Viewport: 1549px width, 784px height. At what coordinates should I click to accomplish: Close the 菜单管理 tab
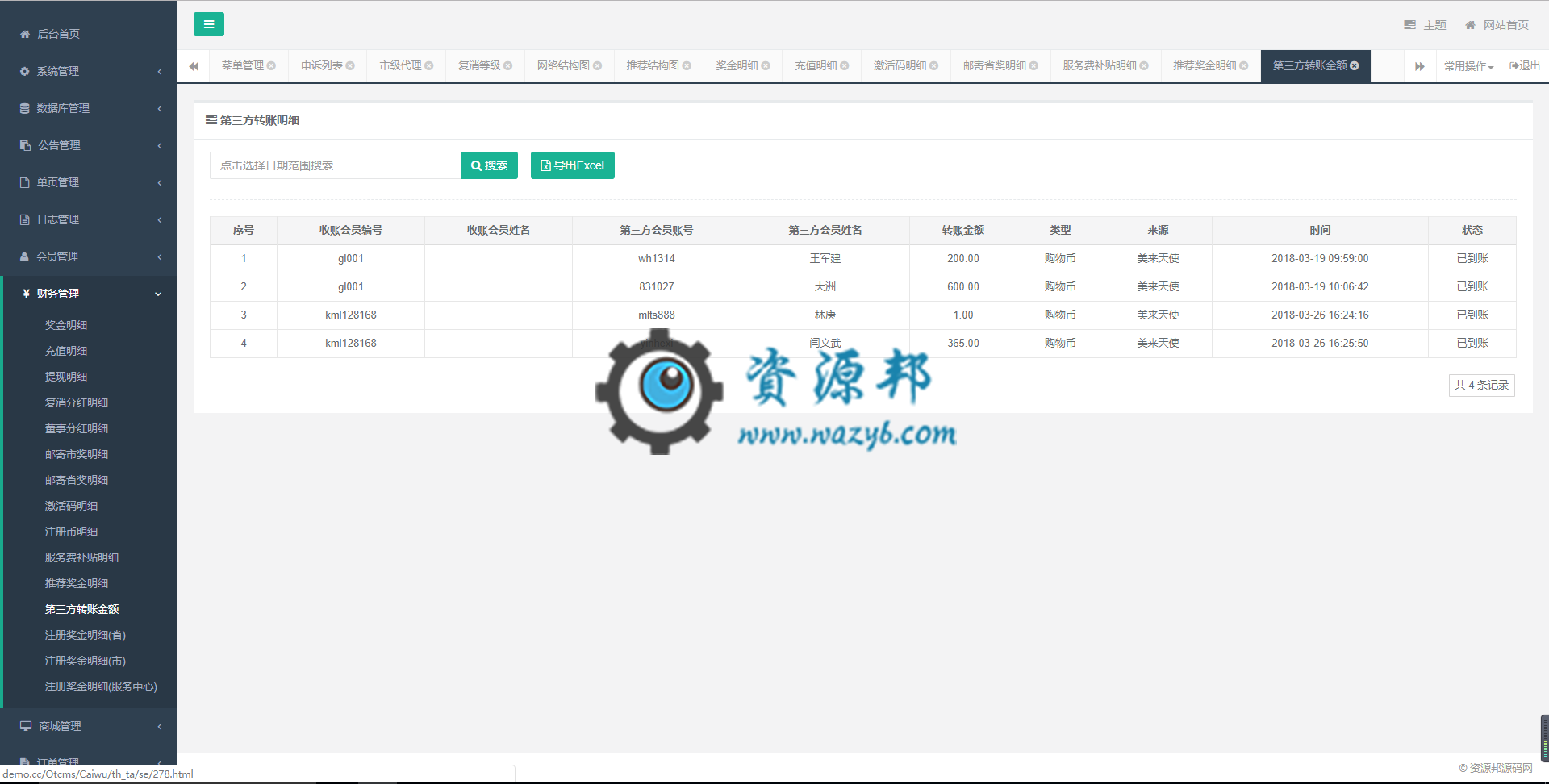point(271,66)
